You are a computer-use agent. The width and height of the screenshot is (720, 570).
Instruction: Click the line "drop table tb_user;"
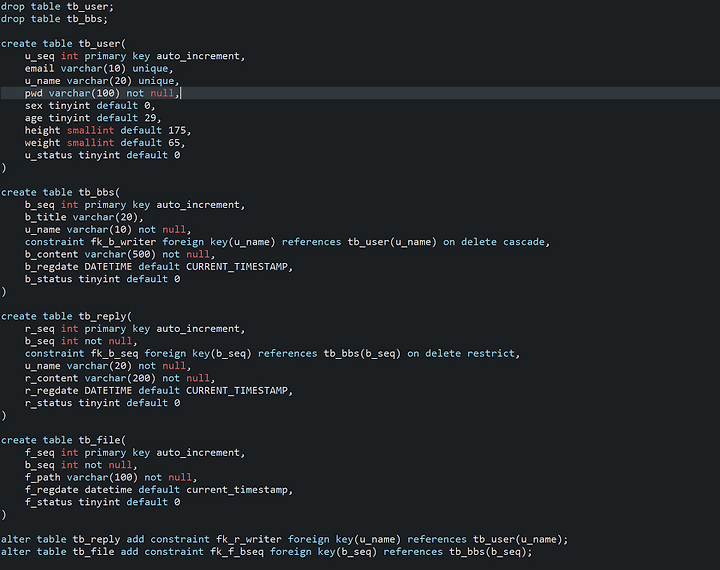click(57, 7)
